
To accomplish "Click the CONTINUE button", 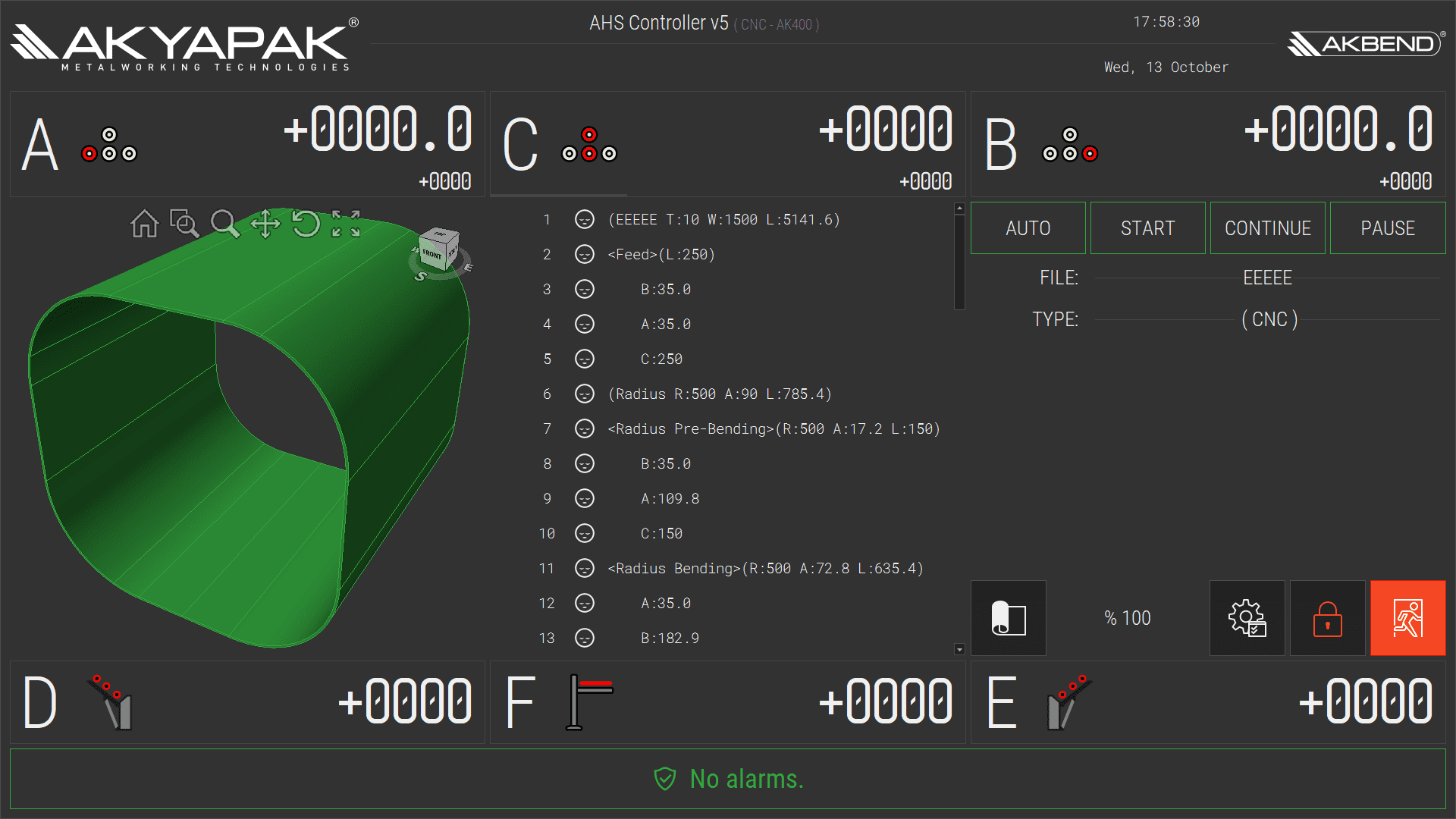I will point(1267,228).
